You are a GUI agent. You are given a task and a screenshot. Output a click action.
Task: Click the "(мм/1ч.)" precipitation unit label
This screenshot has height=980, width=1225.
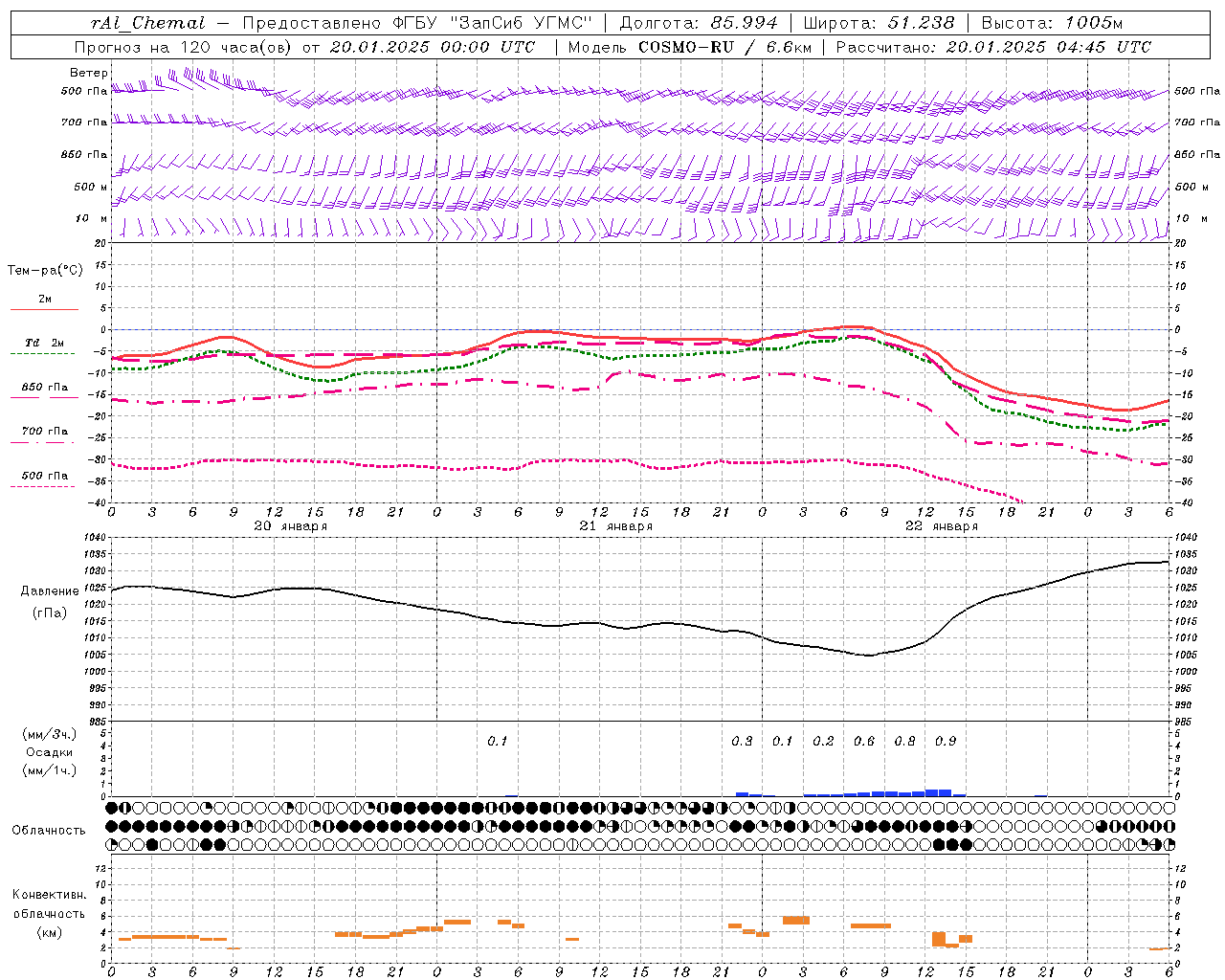click(50, 770)
